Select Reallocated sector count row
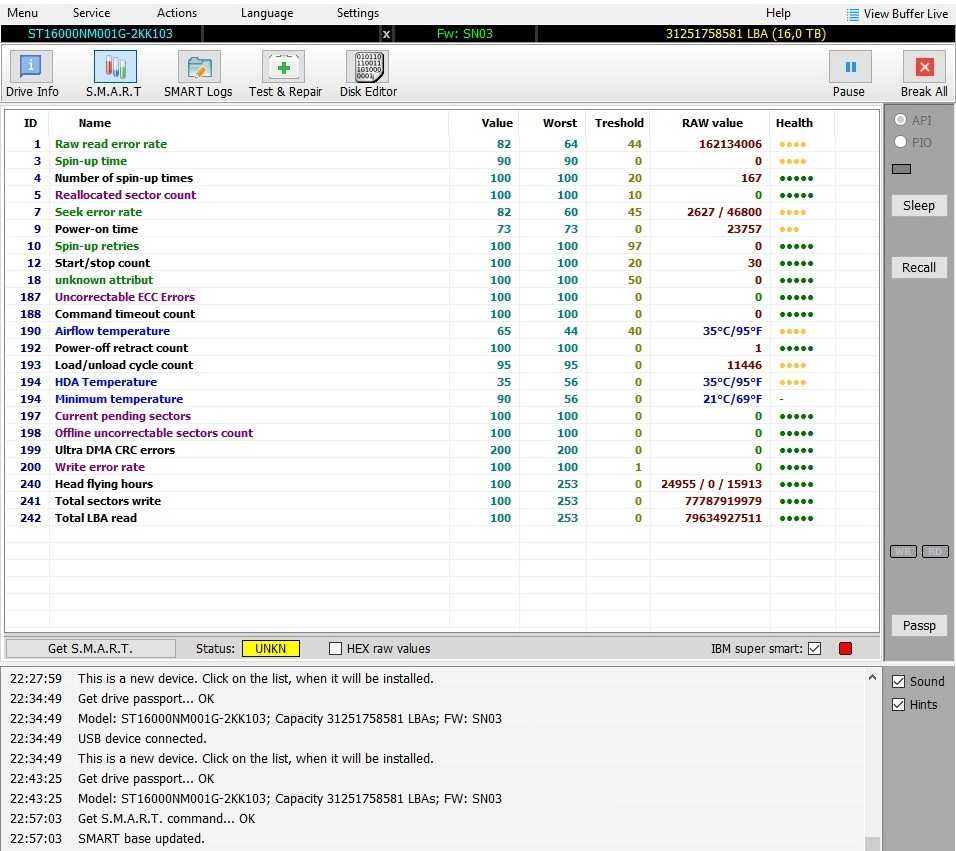Screen dimensions: 956x851 [442, 195]
